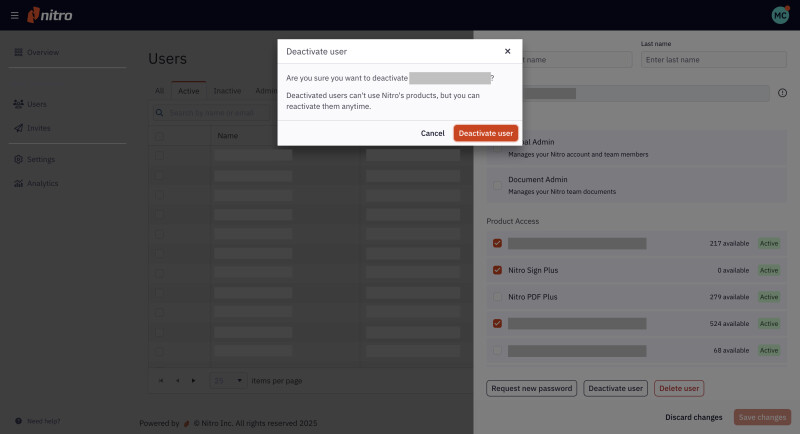Switch to the Inactive users tab

coord(227,91)
